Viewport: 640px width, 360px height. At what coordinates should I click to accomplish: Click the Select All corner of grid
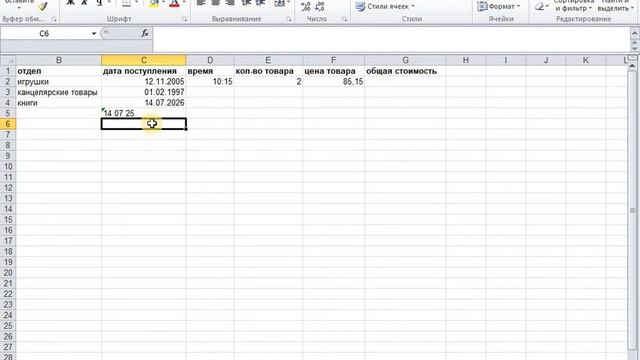pyautogui.click(x=8, y=60)
